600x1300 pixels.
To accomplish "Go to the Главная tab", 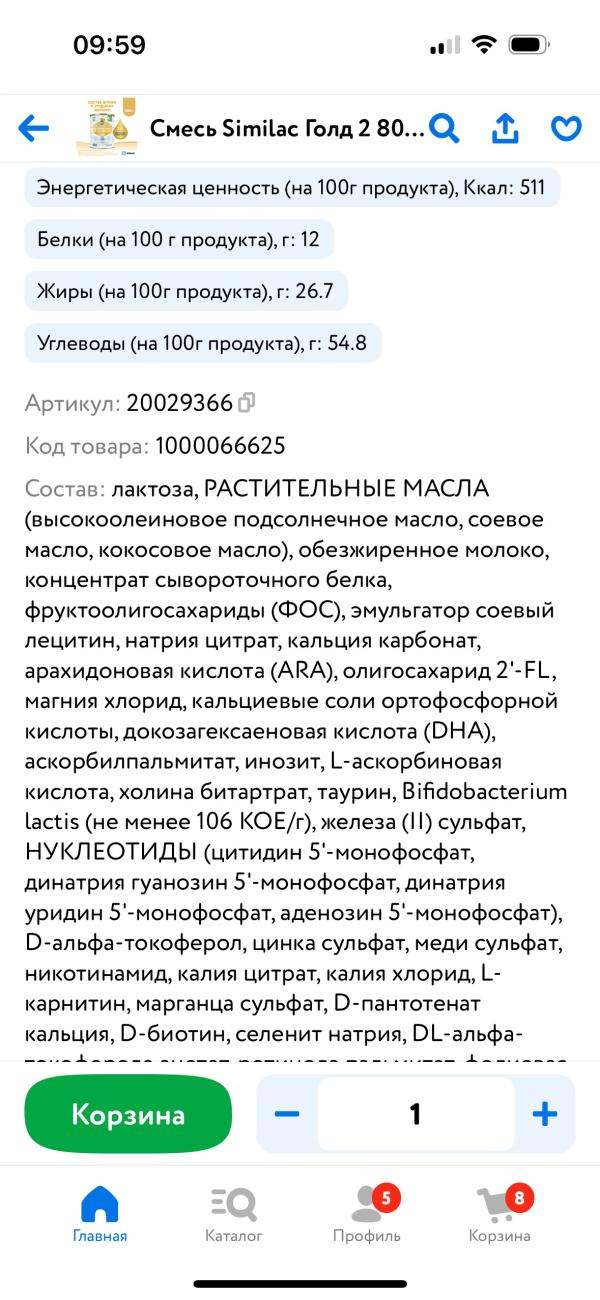I will [99, 1214].
